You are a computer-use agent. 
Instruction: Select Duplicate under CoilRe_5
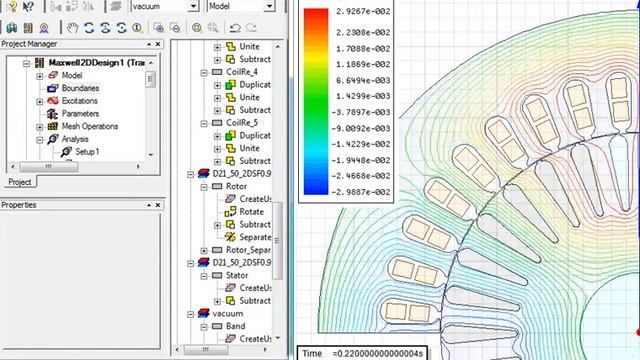point(255,136)
